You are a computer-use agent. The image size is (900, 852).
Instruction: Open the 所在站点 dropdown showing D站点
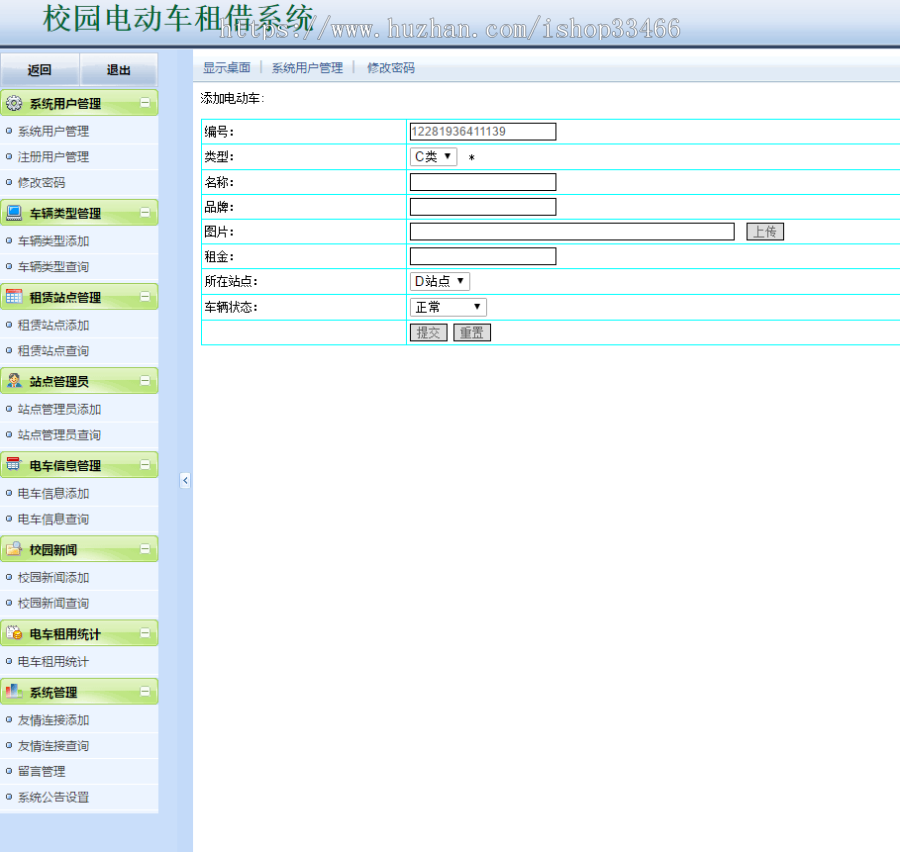pyautogui.click(x=439, y=281)
